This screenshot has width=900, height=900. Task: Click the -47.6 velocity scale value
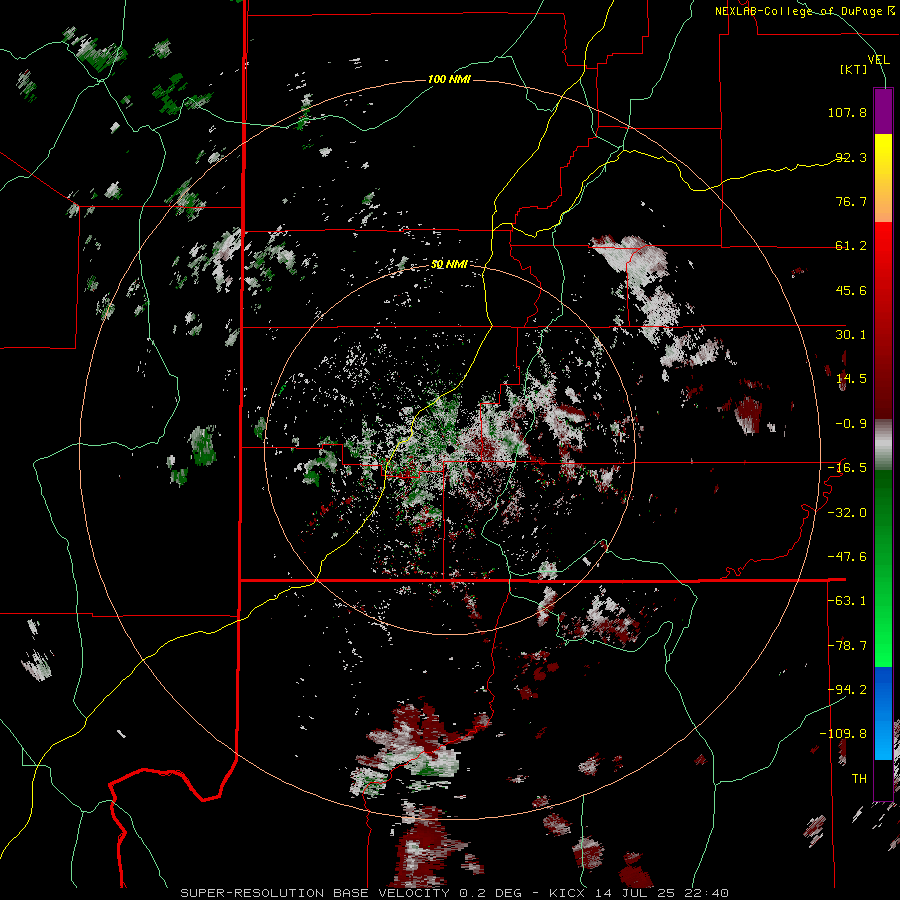tap(847, 557)
